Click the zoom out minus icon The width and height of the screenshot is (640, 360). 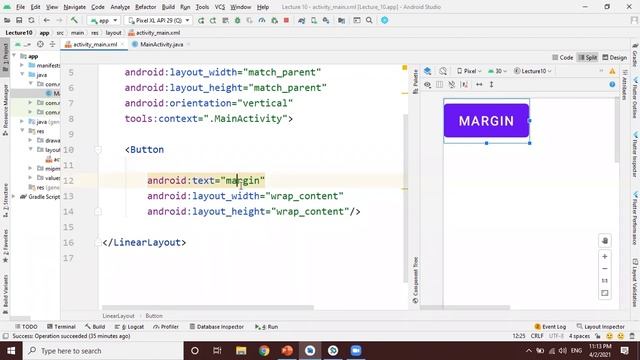(605, 269)
